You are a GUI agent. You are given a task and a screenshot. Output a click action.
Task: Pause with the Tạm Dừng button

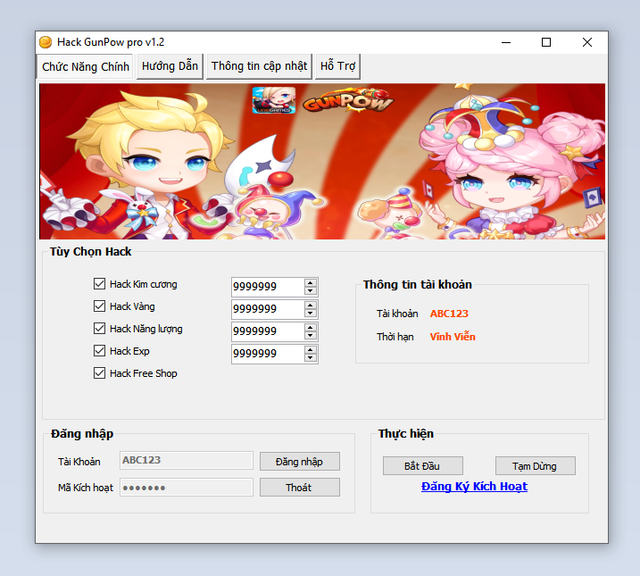(x=535, y=466)
